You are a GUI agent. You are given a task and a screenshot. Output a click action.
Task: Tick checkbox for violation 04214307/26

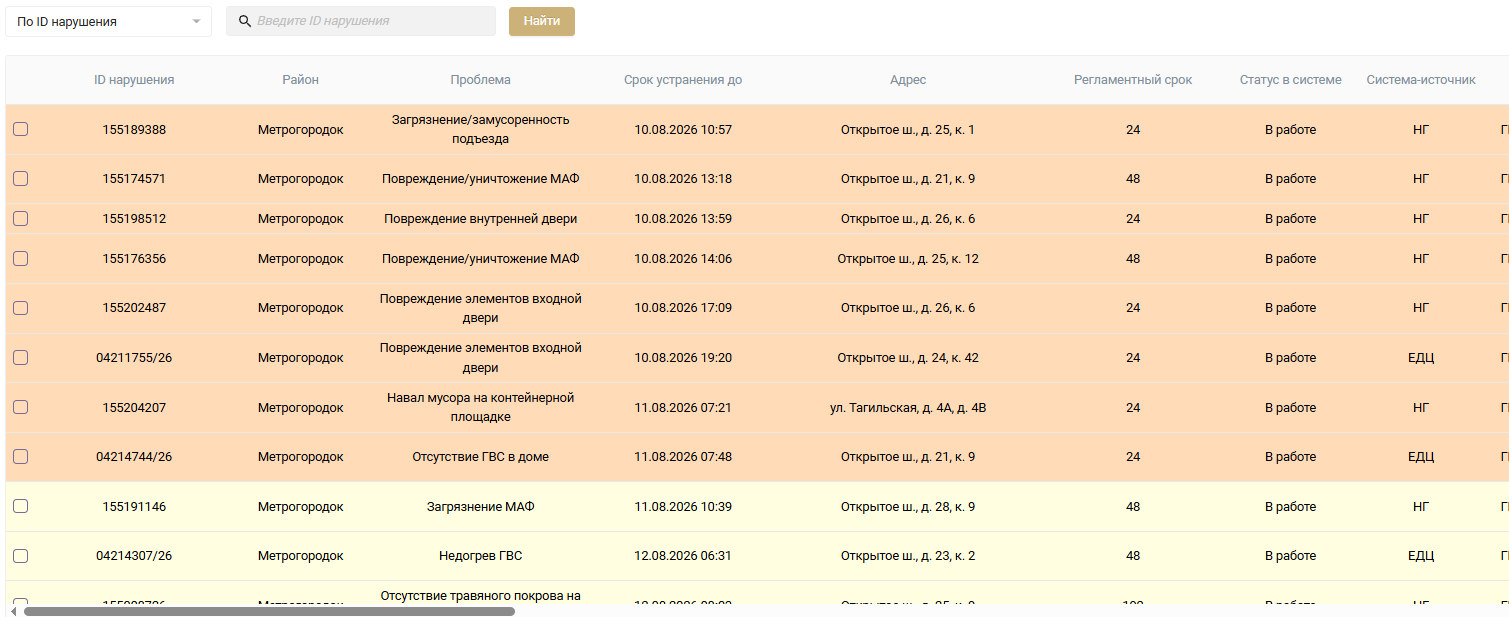[20, 556]
